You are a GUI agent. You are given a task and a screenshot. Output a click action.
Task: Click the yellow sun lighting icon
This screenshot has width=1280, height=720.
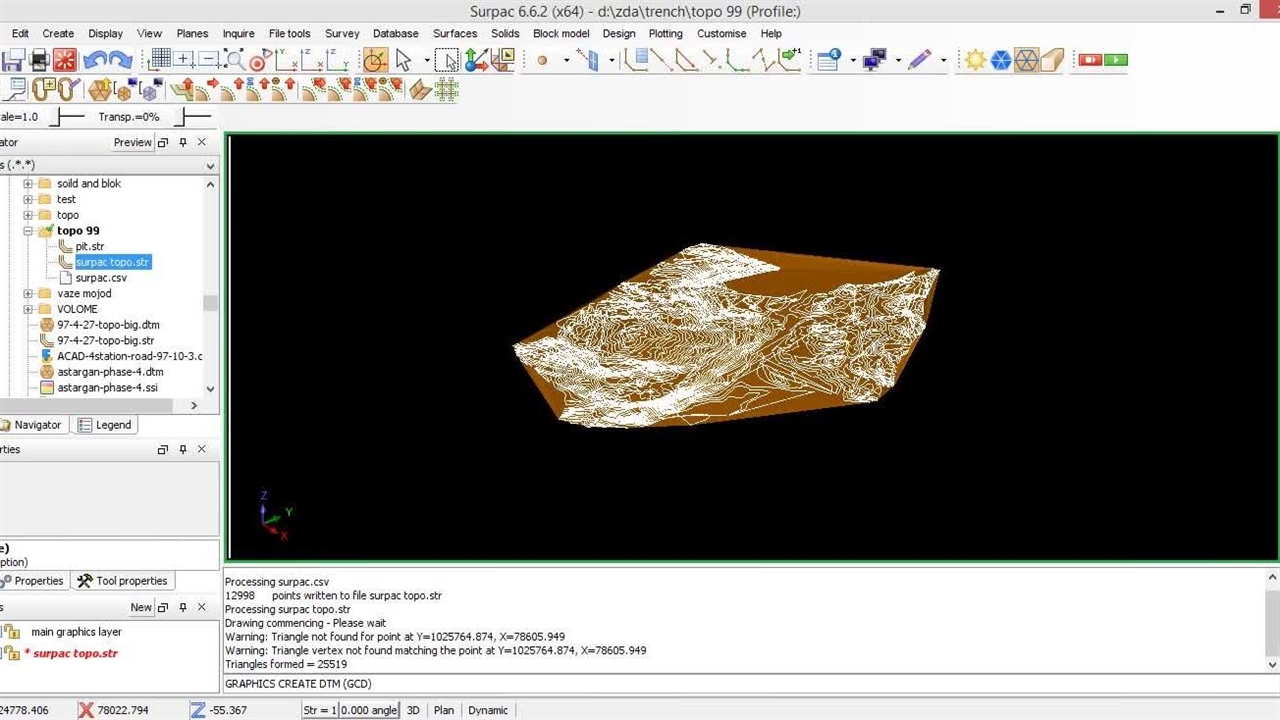pos(975,60)
